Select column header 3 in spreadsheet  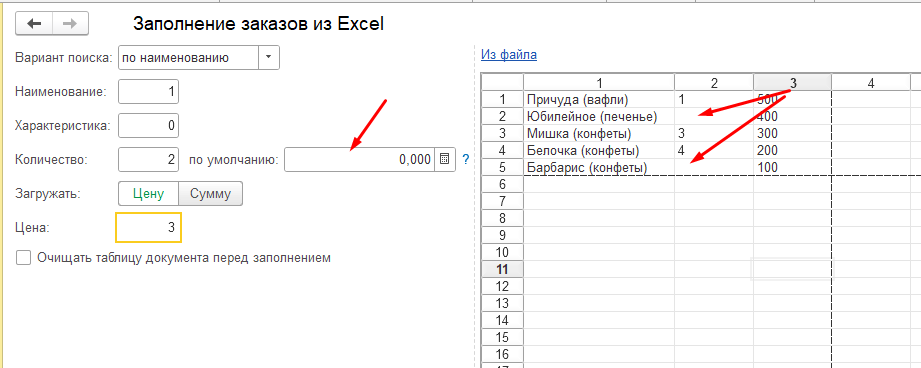792,83
